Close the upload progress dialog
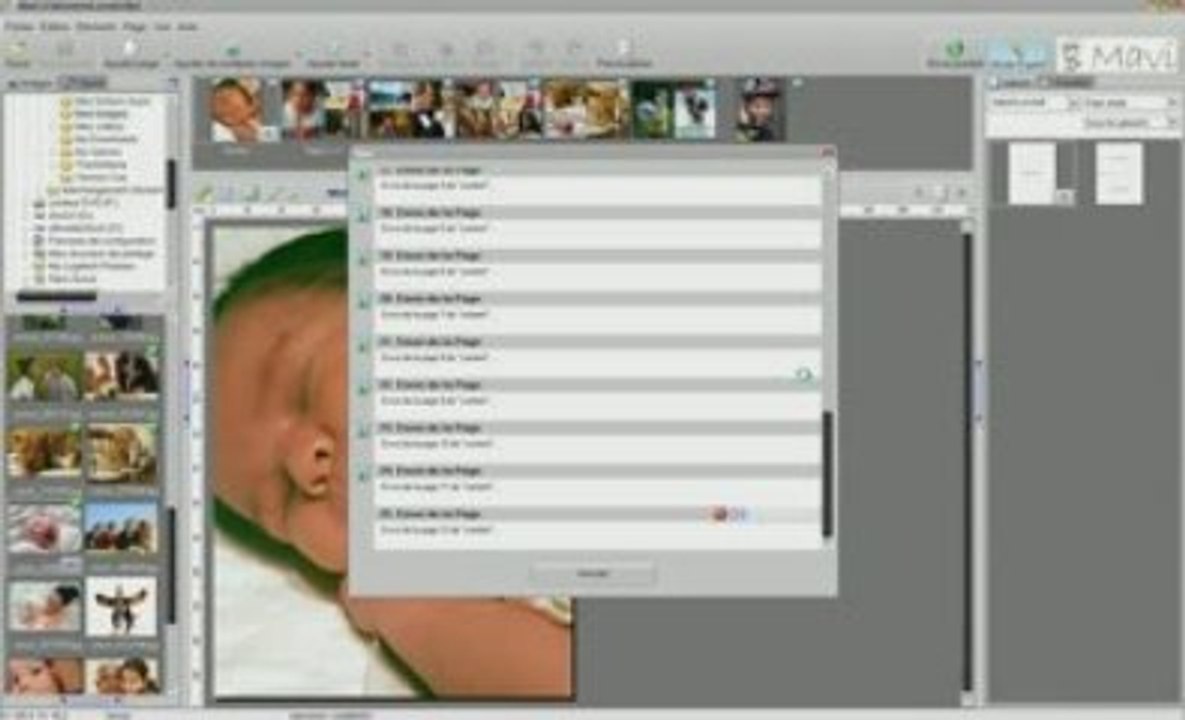The width and height of the screenshot is (1185, 720). (828, 153)
